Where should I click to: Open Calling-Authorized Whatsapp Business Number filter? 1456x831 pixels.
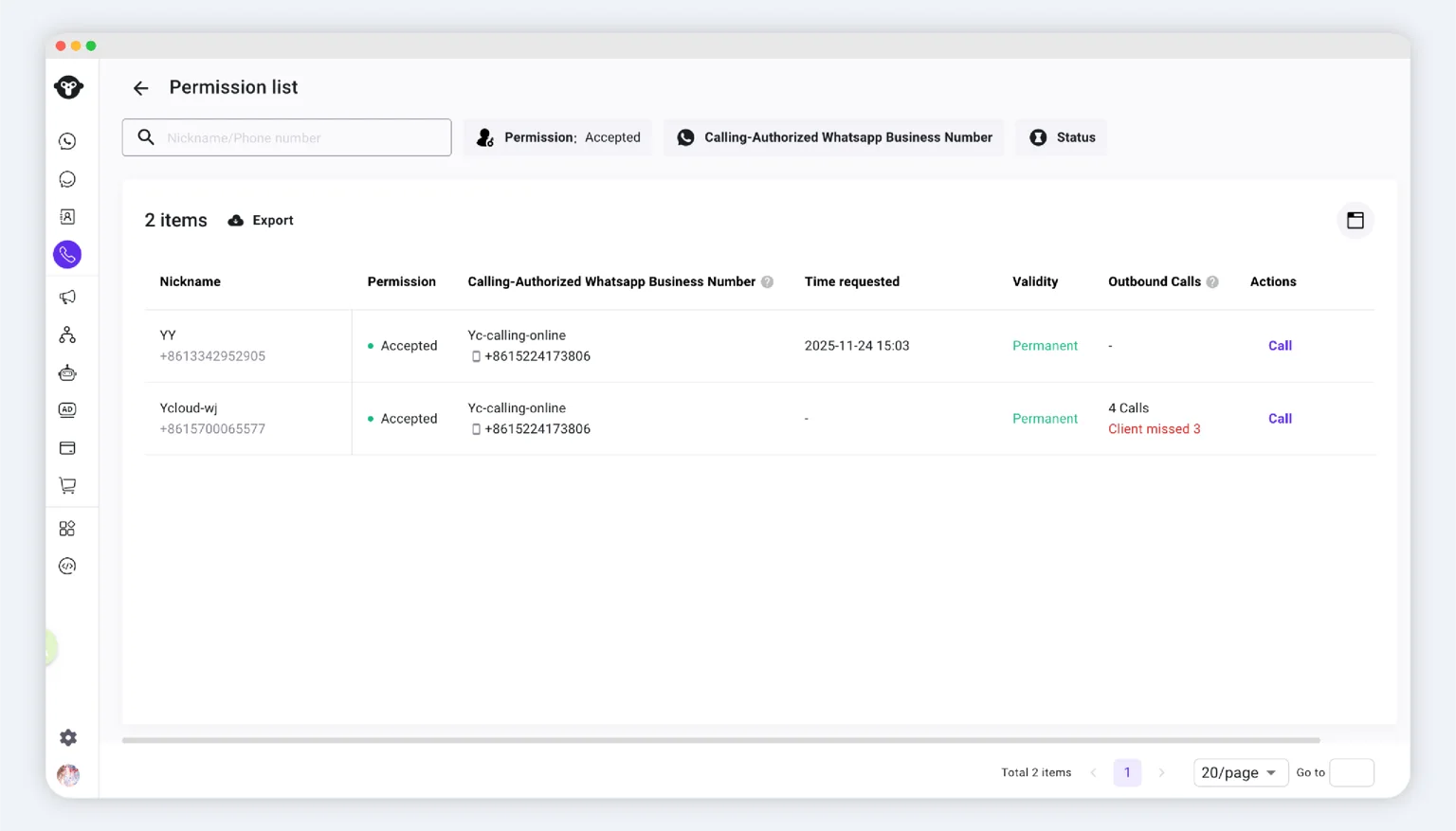tap(834, 137)
